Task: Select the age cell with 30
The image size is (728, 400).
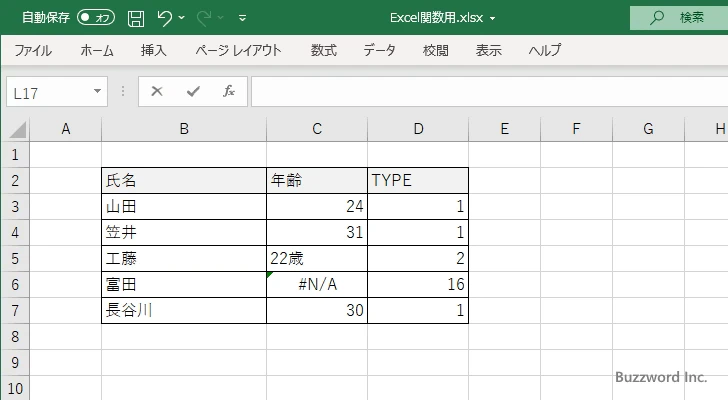Action: pos(317,310)
